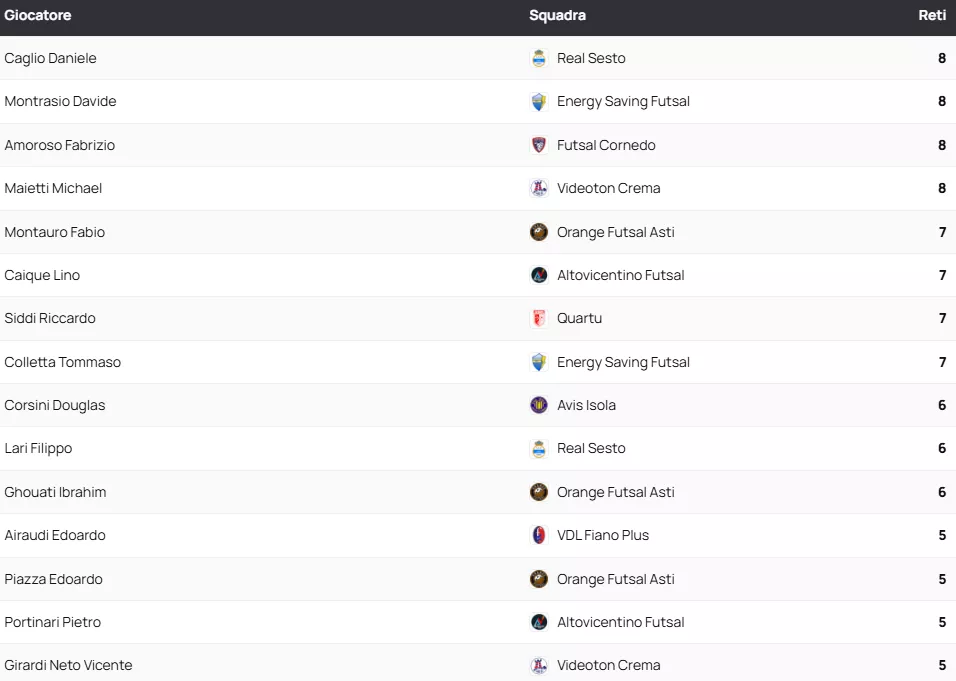The width and height of the screenshot is (956, 681).
Task: Click the Futsal Cornedo team crest
Action: pyautogui.click(x=539, y=145)
